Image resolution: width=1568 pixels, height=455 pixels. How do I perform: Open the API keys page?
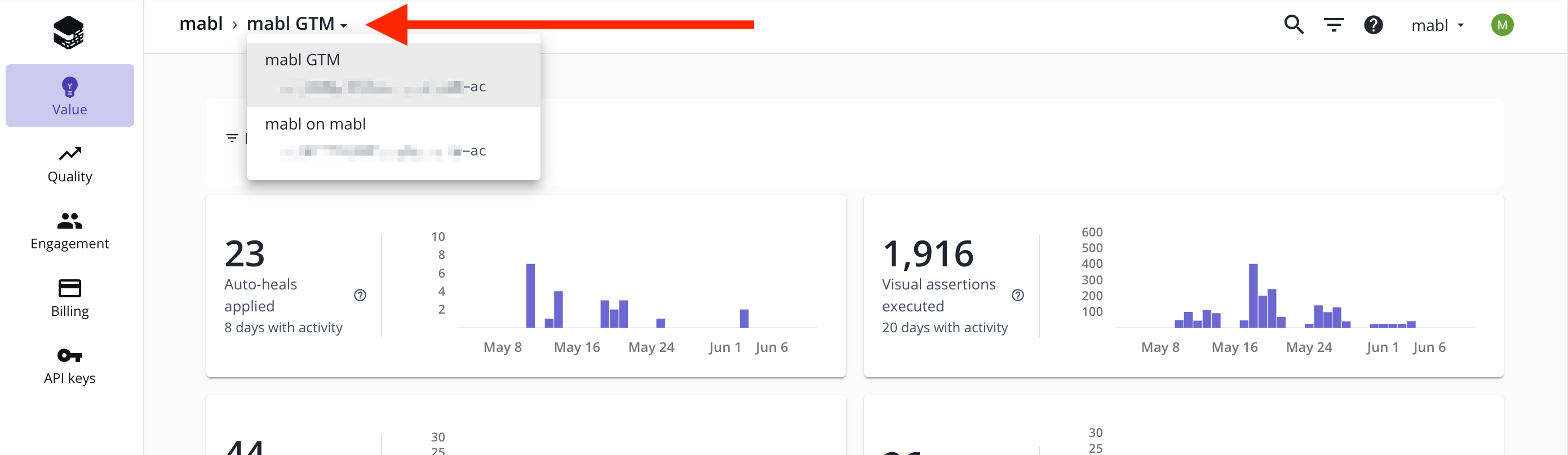click(70, 365)
